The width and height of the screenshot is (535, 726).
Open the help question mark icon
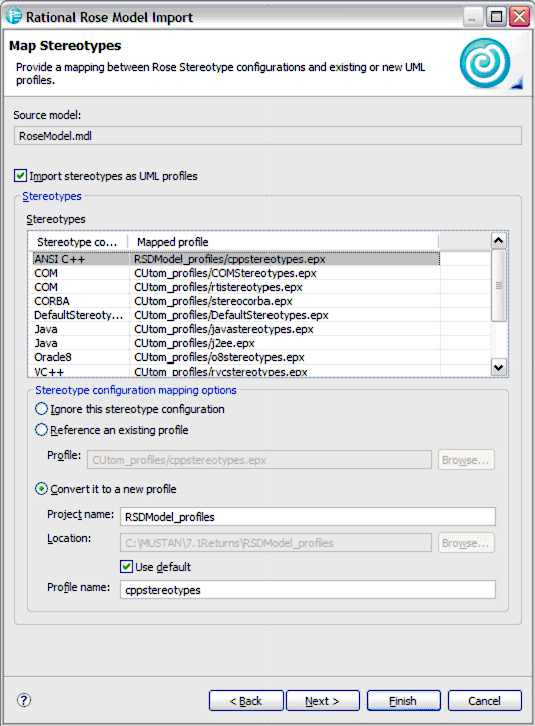pos(24,700)
